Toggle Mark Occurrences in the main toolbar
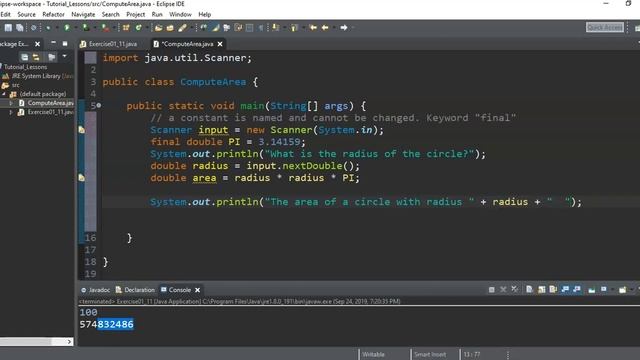This screenshot has width=640, height=360. [215, 27]
